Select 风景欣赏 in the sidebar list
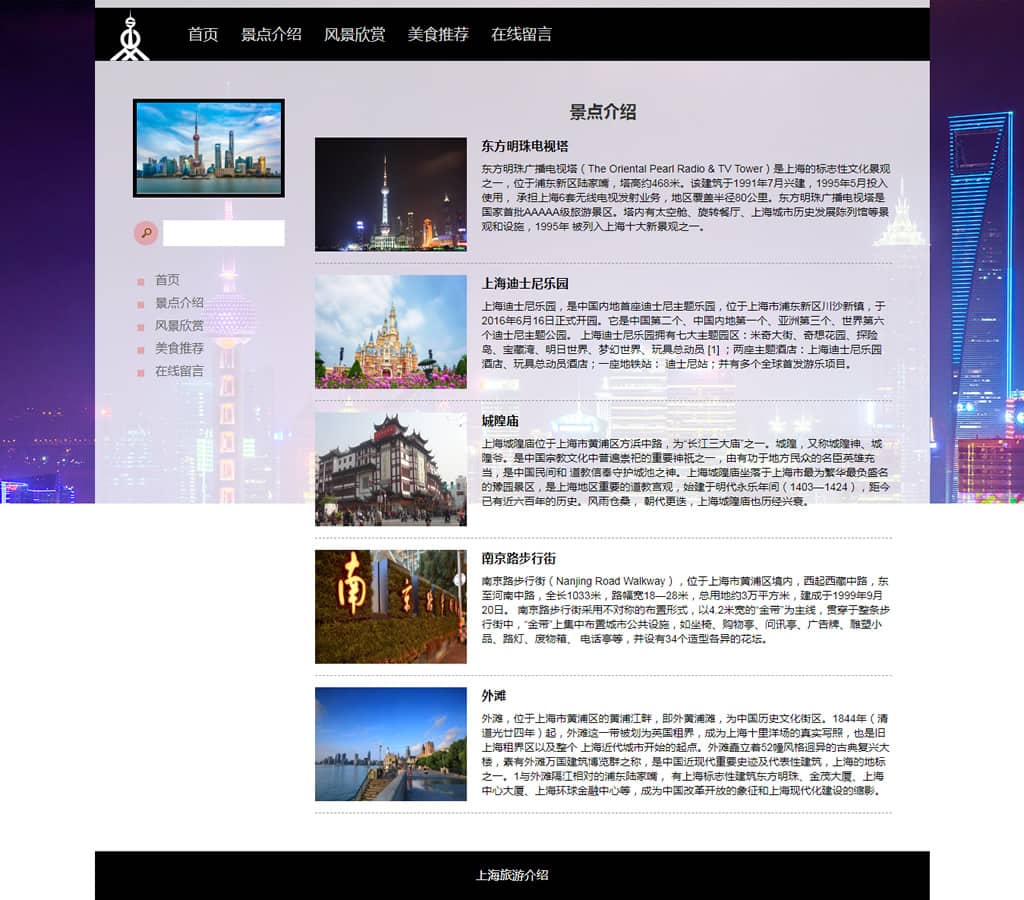This screenshot has height=900, width=1024. [179, 326]
